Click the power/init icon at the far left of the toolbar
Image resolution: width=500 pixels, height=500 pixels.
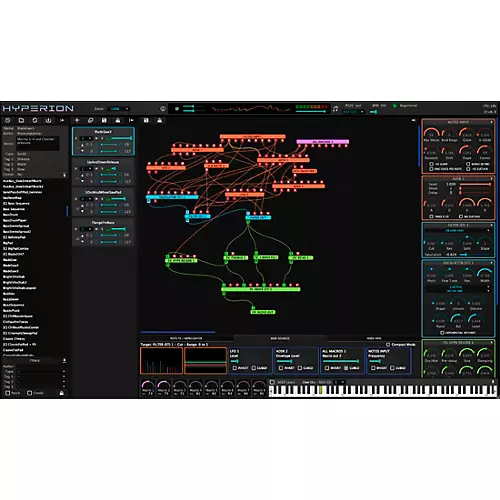(x=8, y=120)
